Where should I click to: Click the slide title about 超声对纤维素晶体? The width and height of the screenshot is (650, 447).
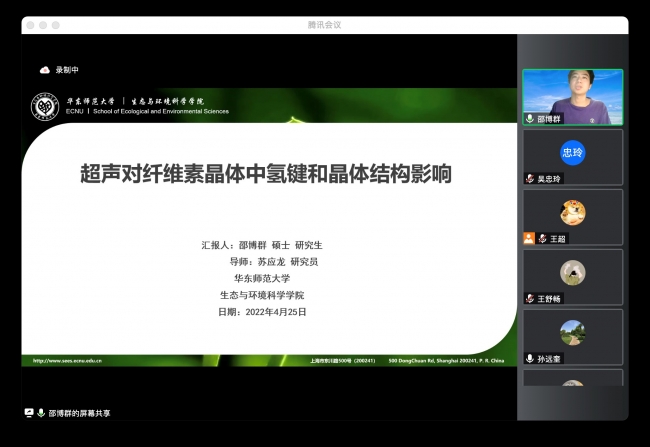click(x=266, y=174)
